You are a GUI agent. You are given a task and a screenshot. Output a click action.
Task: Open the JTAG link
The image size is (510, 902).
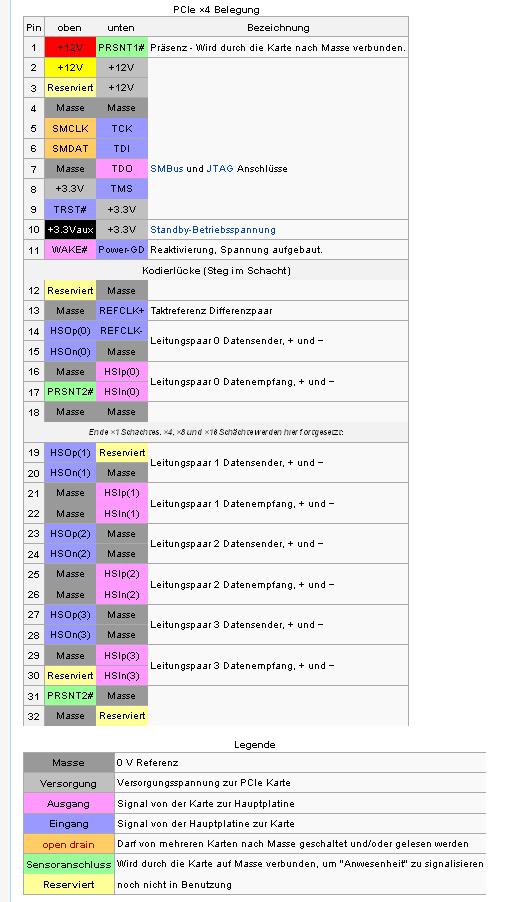(220, 169)
